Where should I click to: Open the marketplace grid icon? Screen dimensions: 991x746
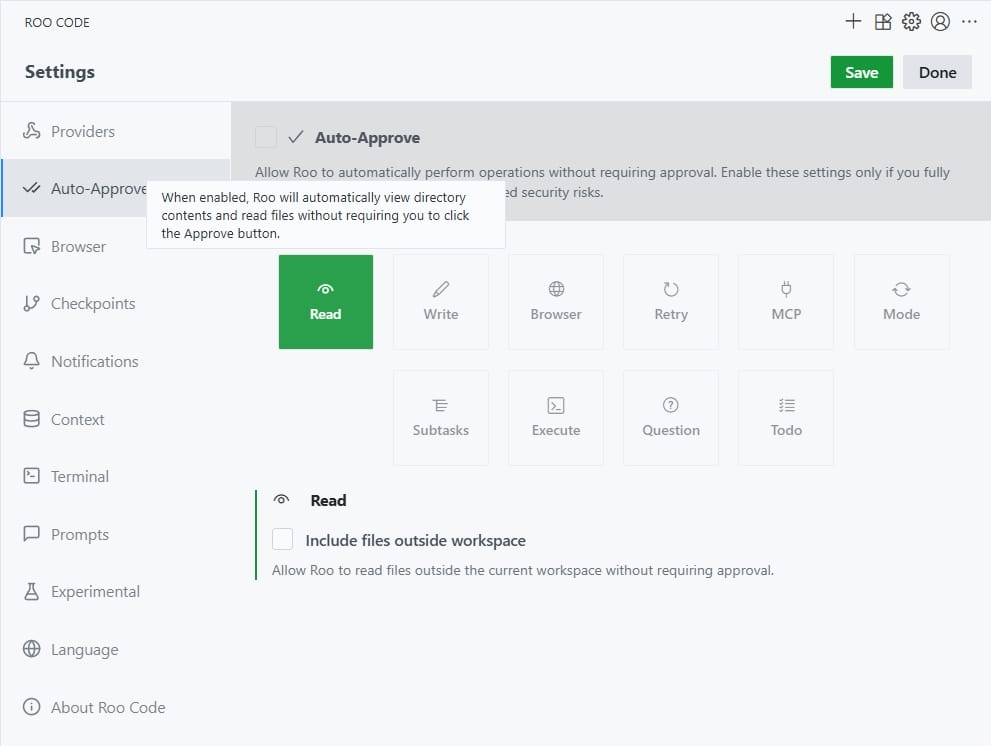coord(882,22)
